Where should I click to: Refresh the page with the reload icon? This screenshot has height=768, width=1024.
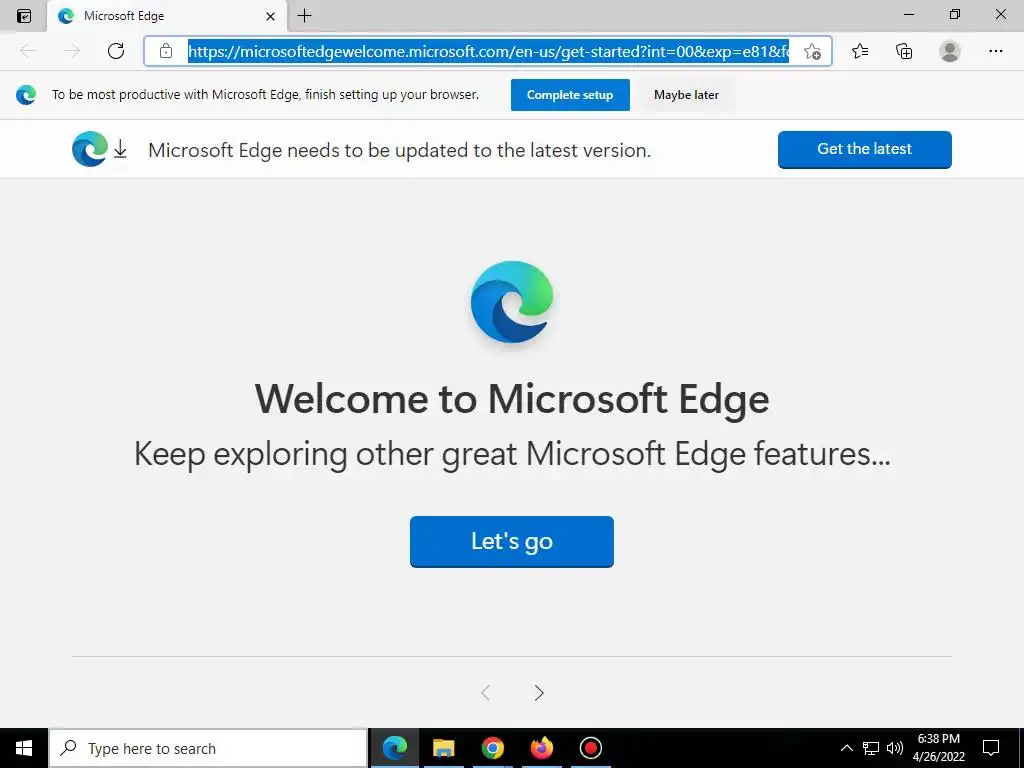tap(116, 51)
